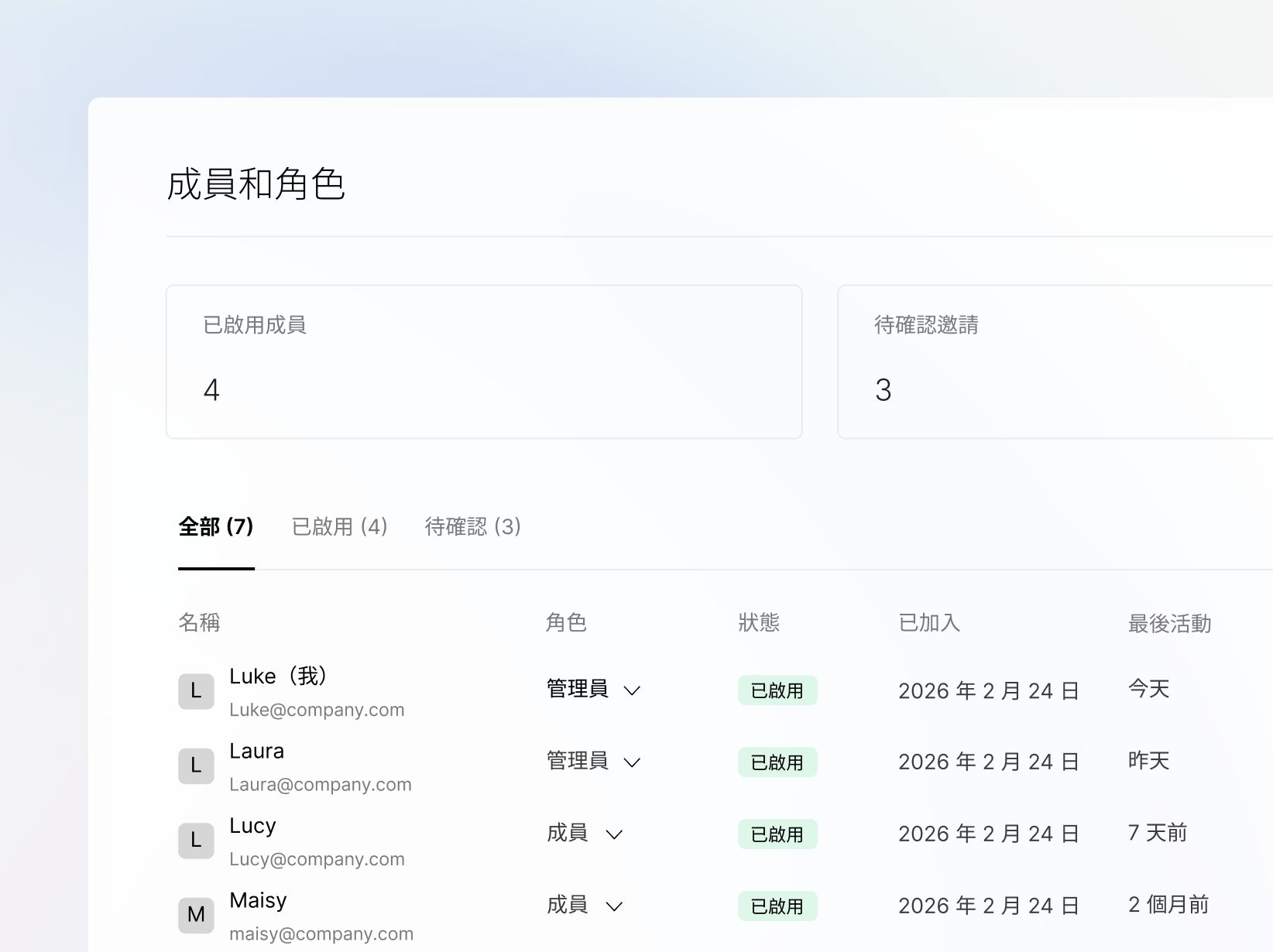Image resolution: width=1273 pixels, height=952 pixels.
Task: Click the last activity value 今天
Action: (1148, 688)
